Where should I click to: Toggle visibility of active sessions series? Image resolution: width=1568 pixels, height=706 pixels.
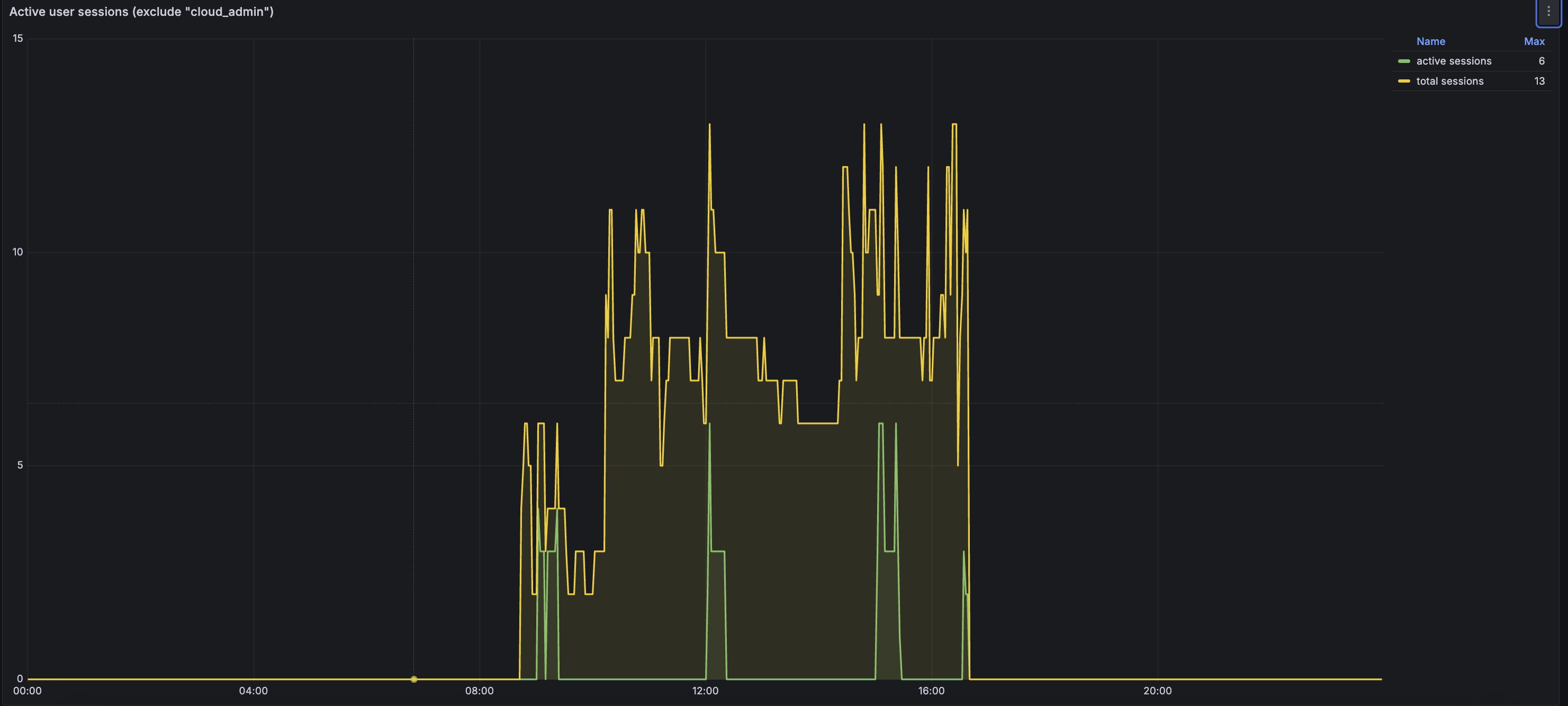click(x=1453, y=61)
